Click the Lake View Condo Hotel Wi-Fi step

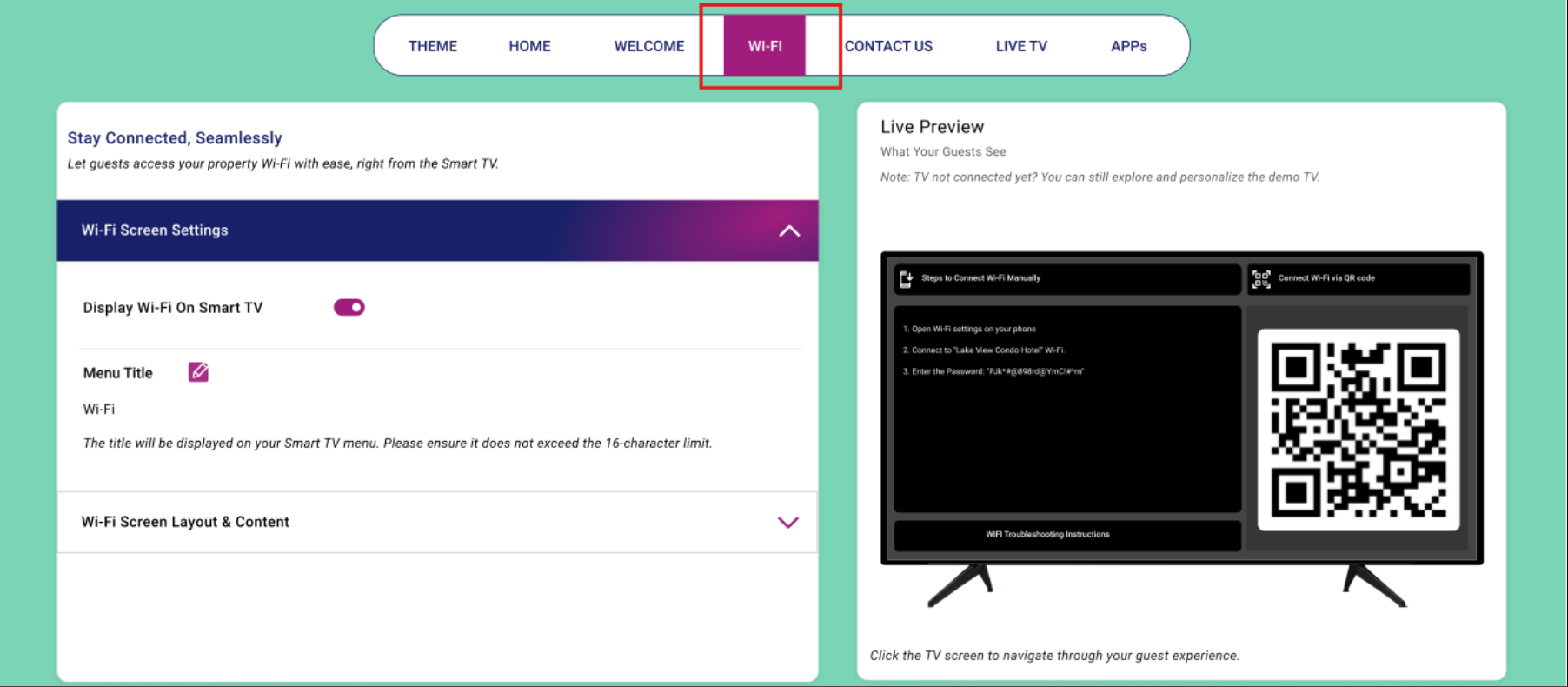(x=983, y=350)
